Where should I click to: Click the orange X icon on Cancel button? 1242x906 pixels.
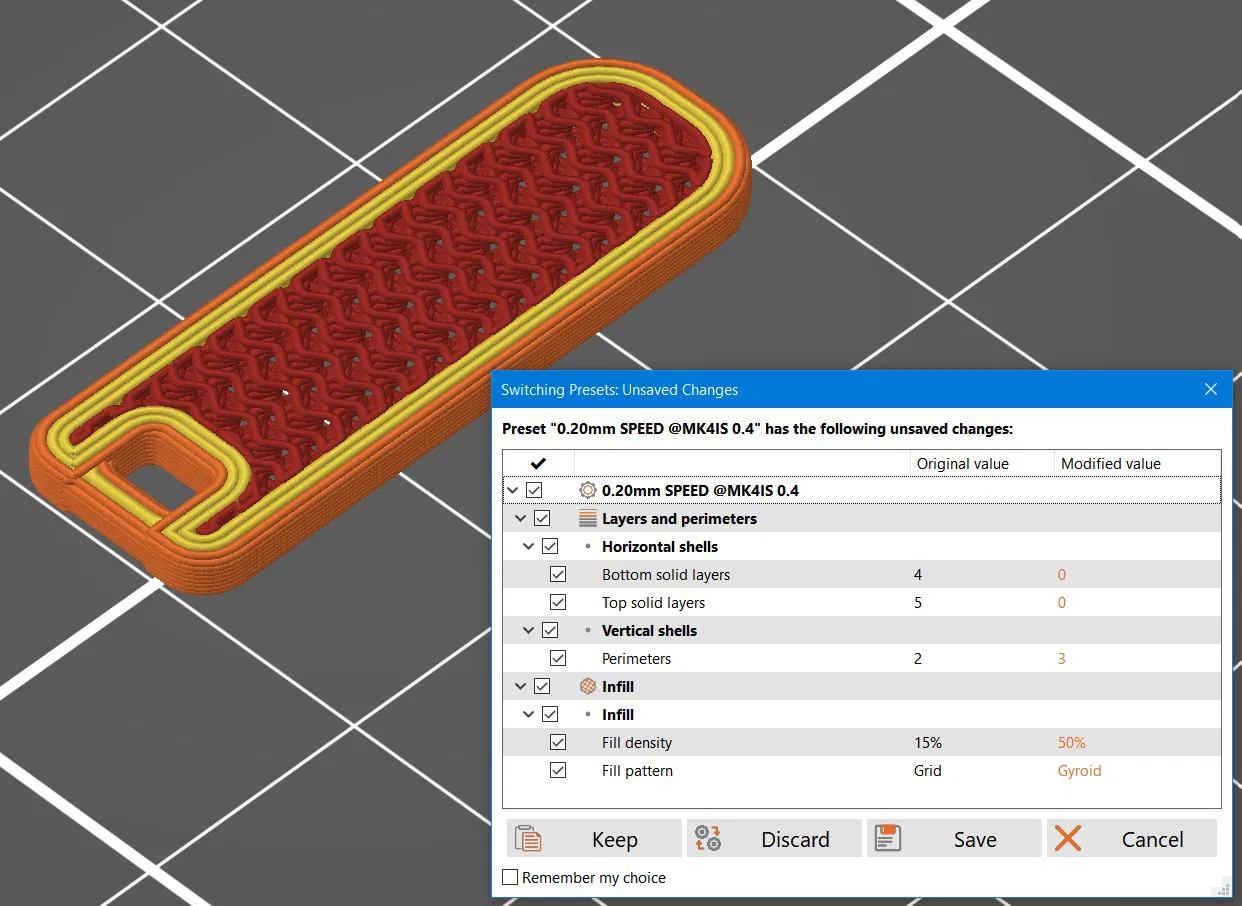coord(1068,839)
